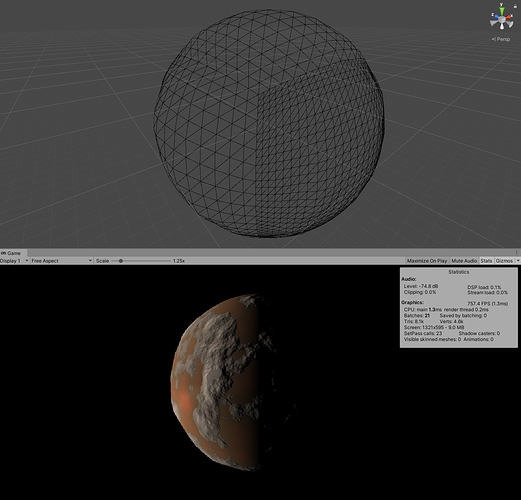The height and width of the screenshot is (500, 521).
Task: Toggle the Stats overlay button
Action: (x=486, y=261)
